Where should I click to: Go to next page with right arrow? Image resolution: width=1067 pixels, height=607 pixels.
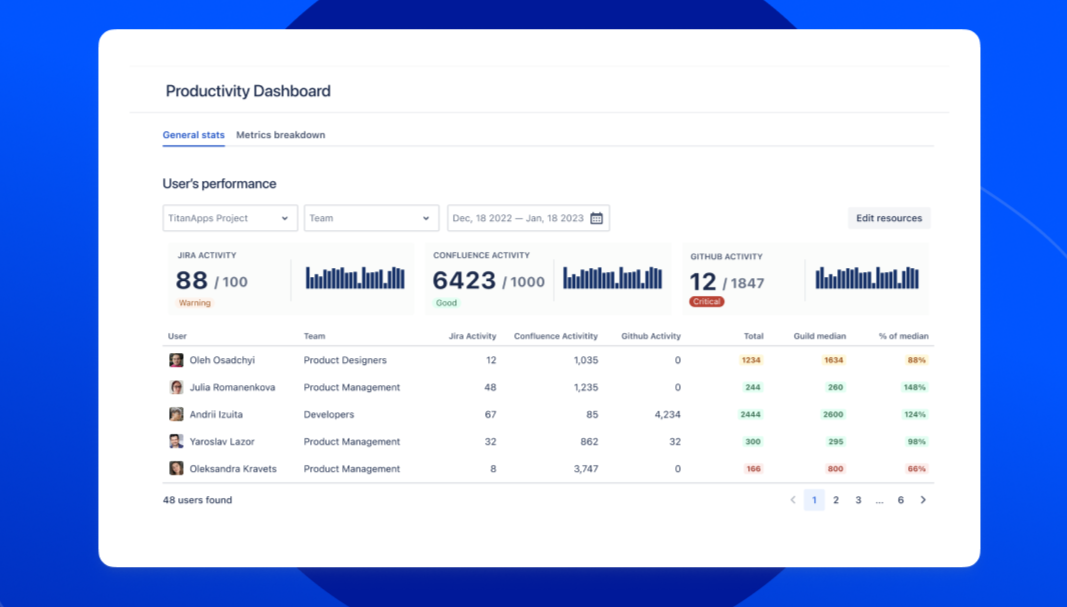pyautogui.click(x=923, y=500)
